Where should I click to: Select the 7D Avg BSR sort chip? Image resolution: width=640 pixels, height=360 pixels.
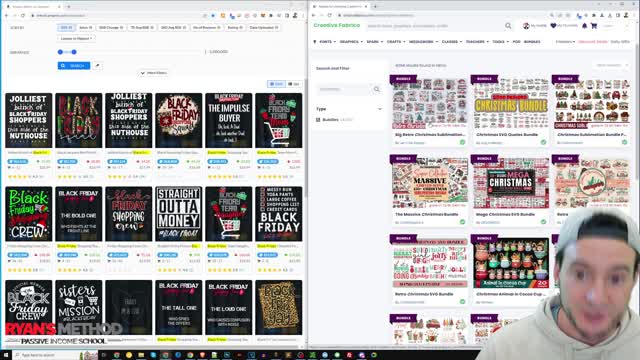click(142, 28)
